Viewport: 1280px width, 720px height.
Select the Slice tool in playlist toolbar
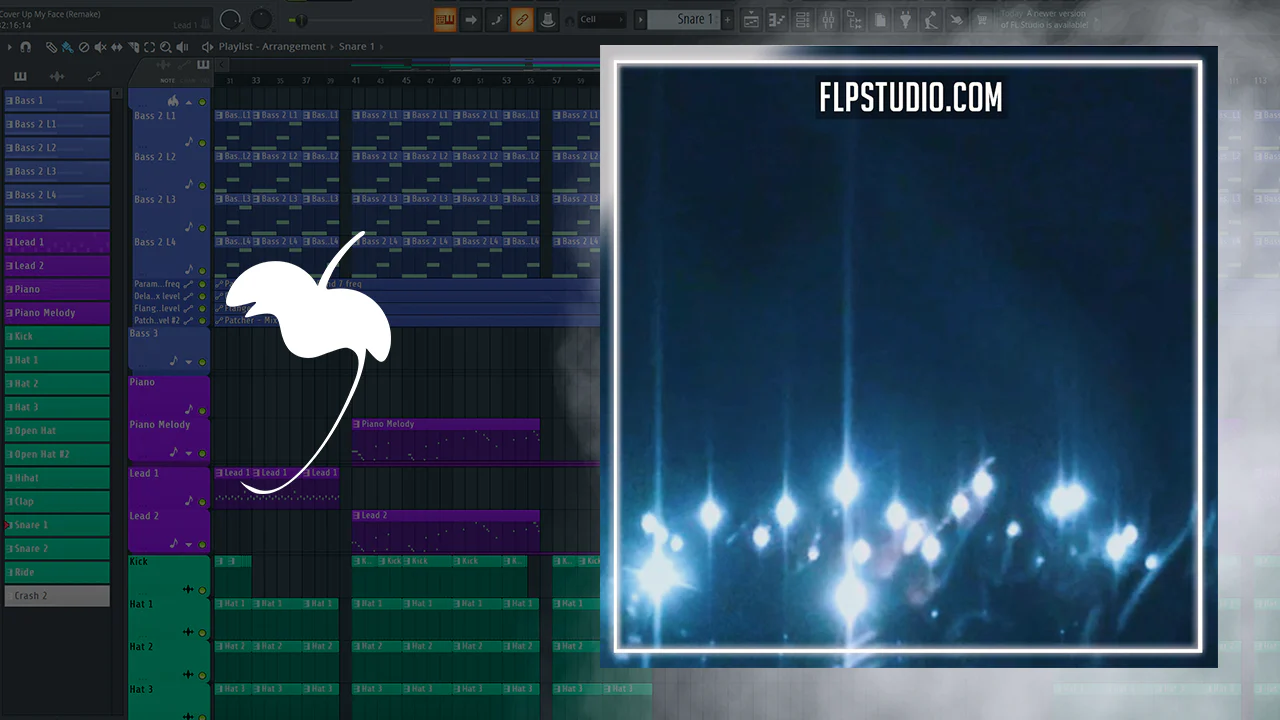click(133, 47)
